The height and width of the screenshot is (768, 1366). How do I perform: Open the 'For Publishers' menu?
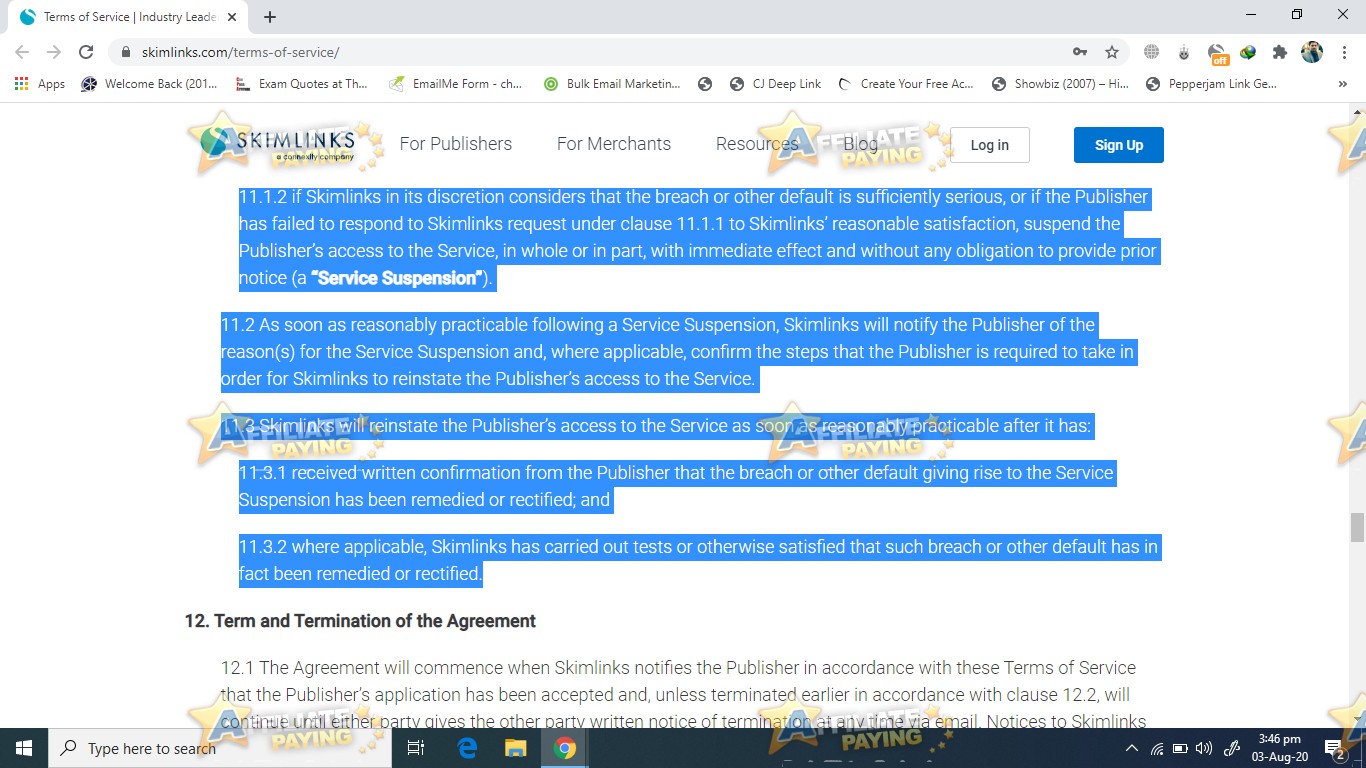(456, 144)
